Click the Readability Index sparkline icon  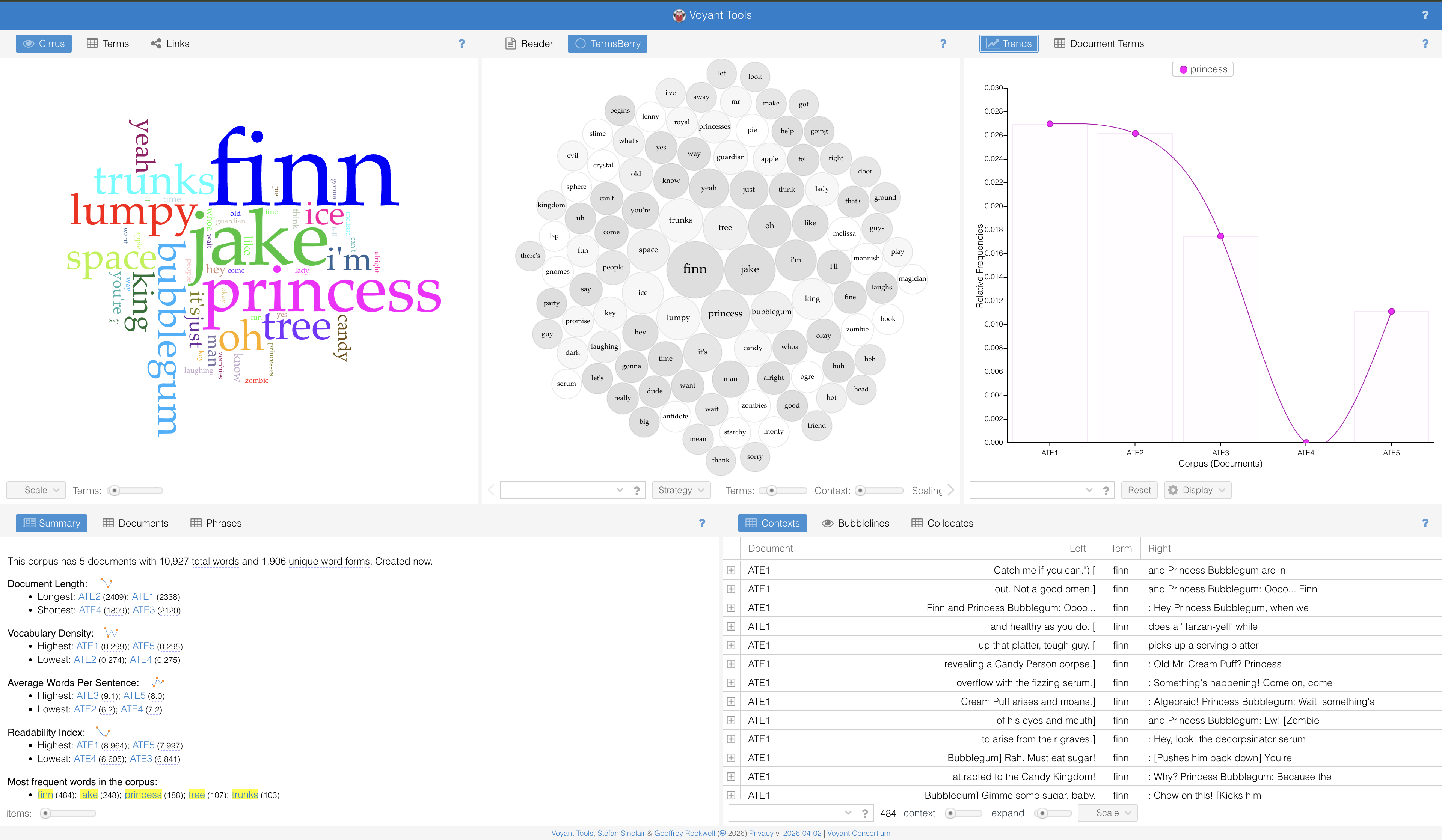coord(103,732)
